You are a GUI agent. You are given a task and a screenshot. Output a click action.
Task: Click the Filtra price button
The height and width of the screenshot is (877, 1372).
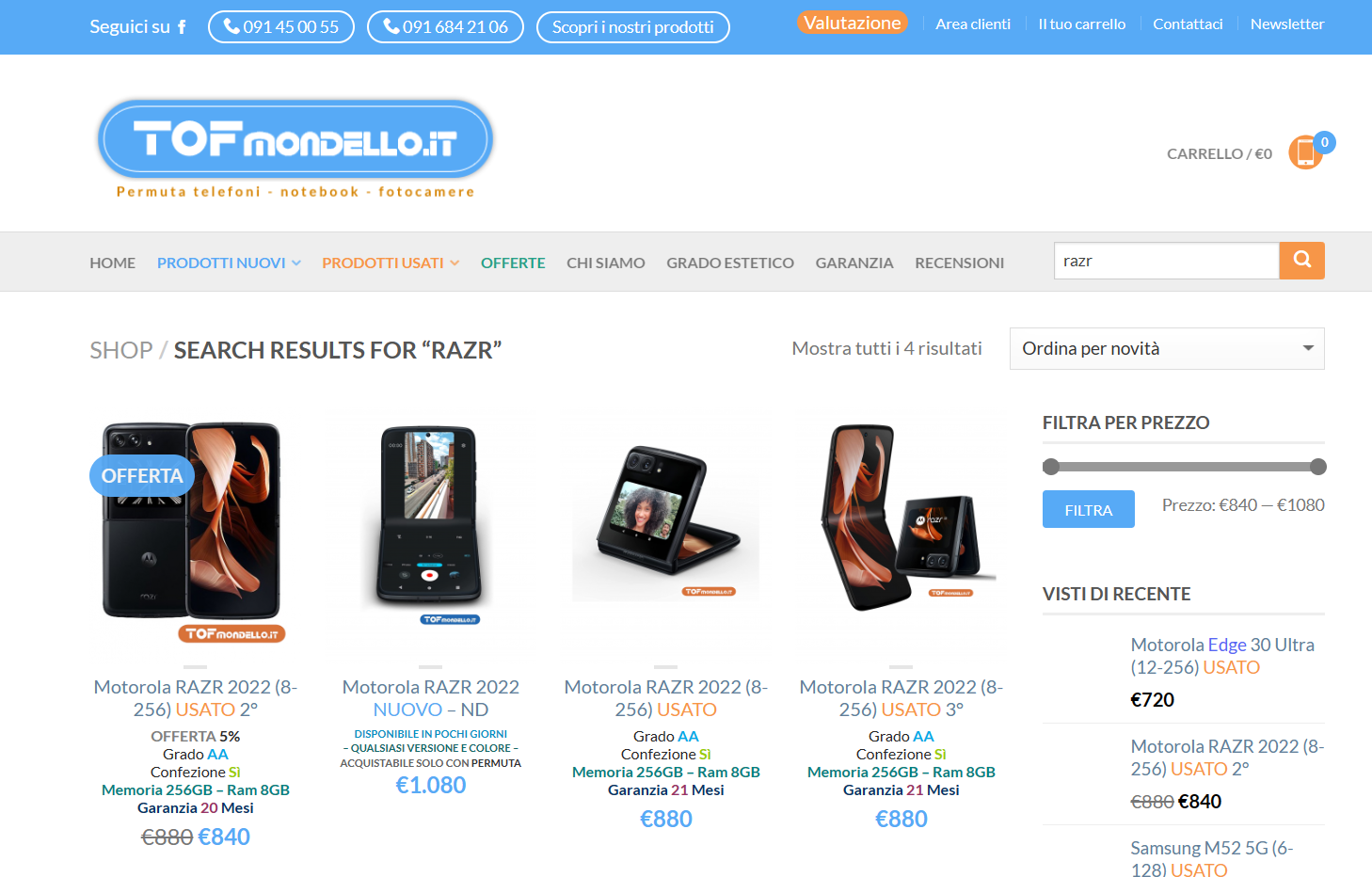pyautogui.click(x=1089, y=509)
